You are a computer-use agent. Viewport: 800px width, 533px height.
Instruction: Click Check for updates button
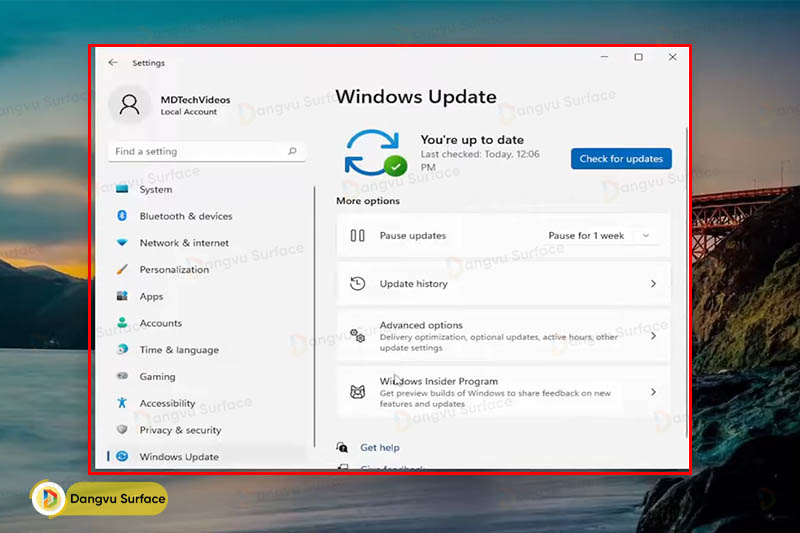click(621, 159)
